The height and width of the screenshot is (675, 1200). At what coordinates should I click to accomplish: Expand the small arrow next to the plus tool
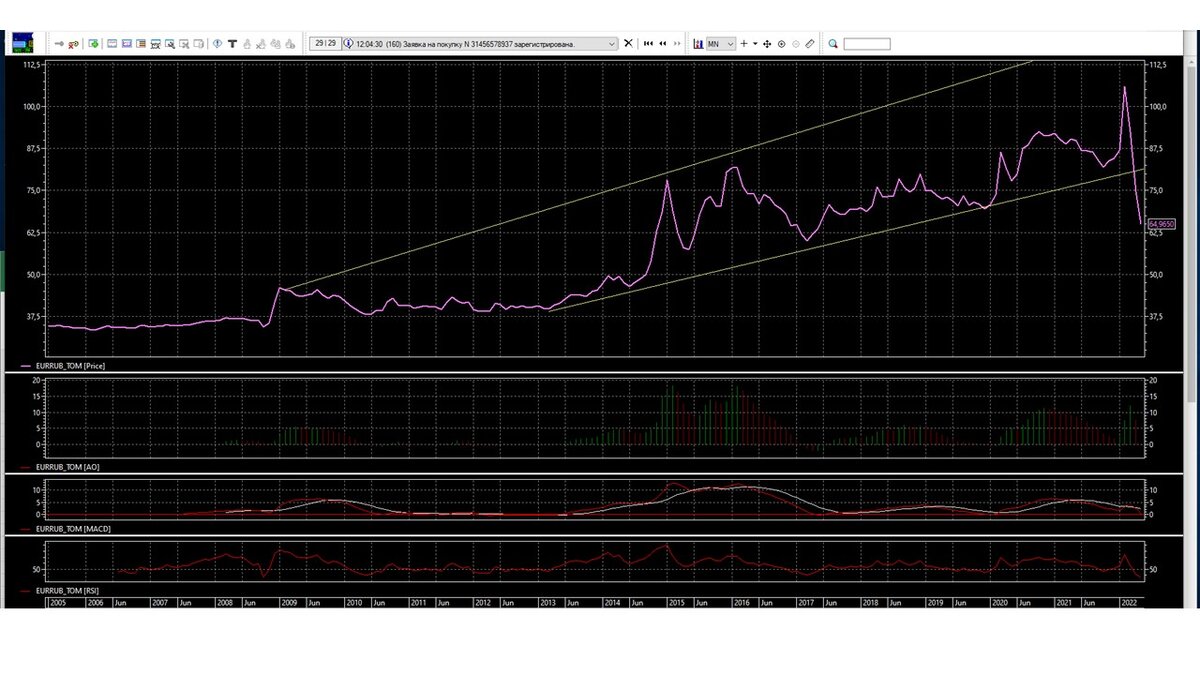(755, 43)
